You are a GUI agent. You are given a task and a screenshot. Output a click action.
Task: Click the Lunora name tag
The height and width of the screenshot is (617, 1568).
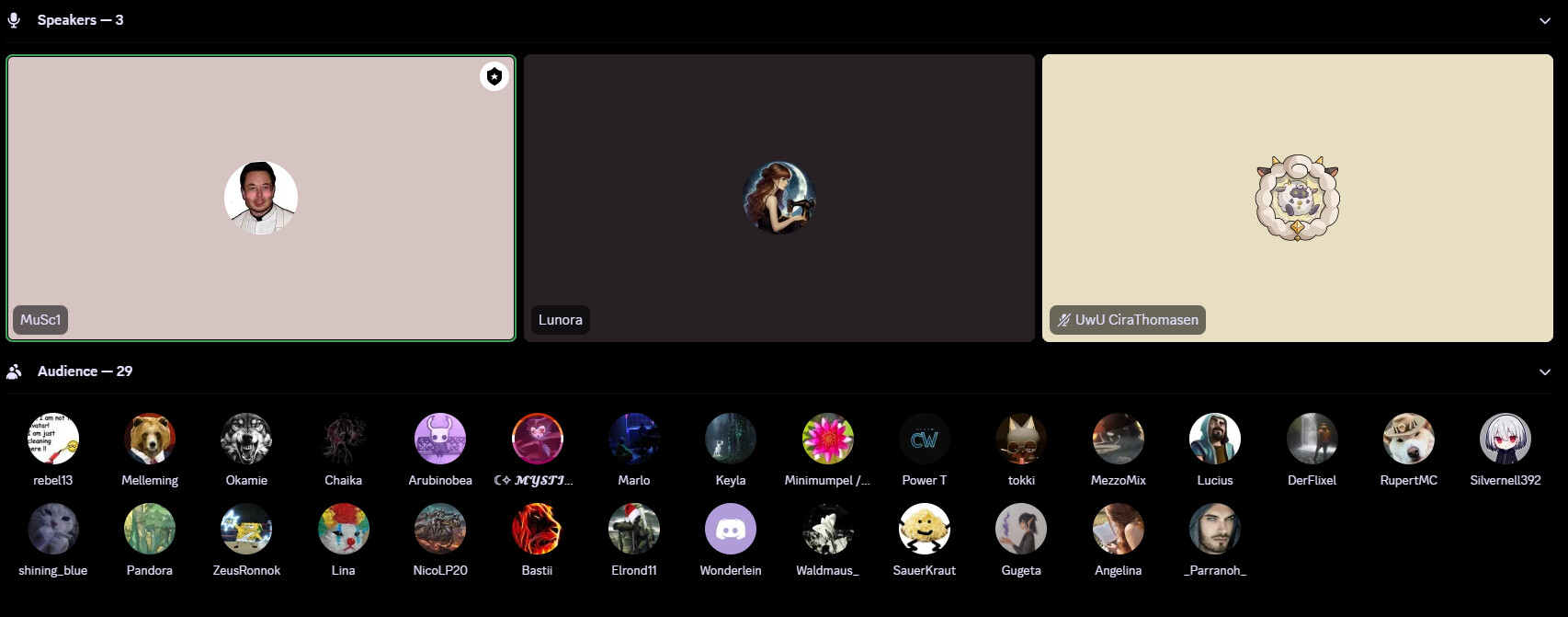coord(560,320)
